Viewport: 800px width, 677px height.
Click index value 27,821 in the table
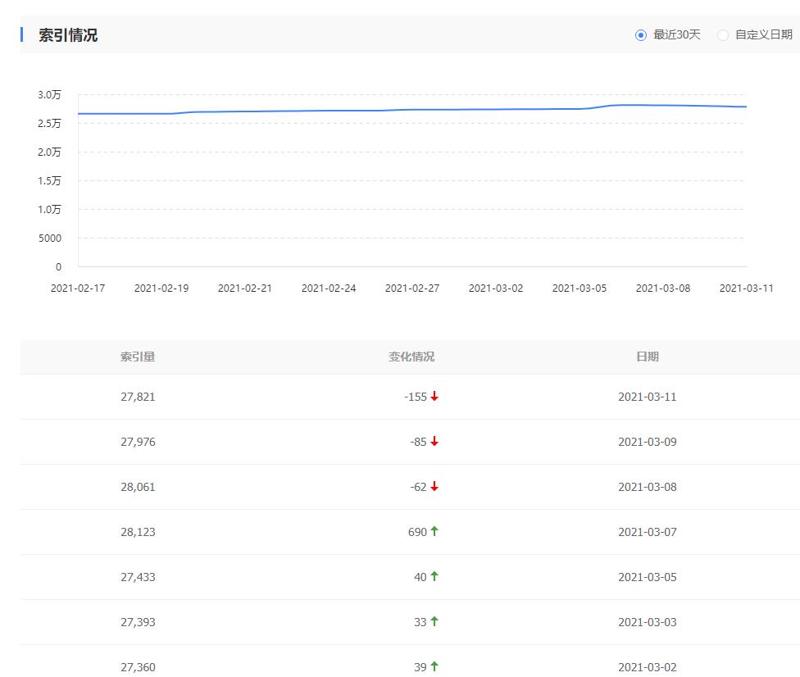click(x=138, y=397)
